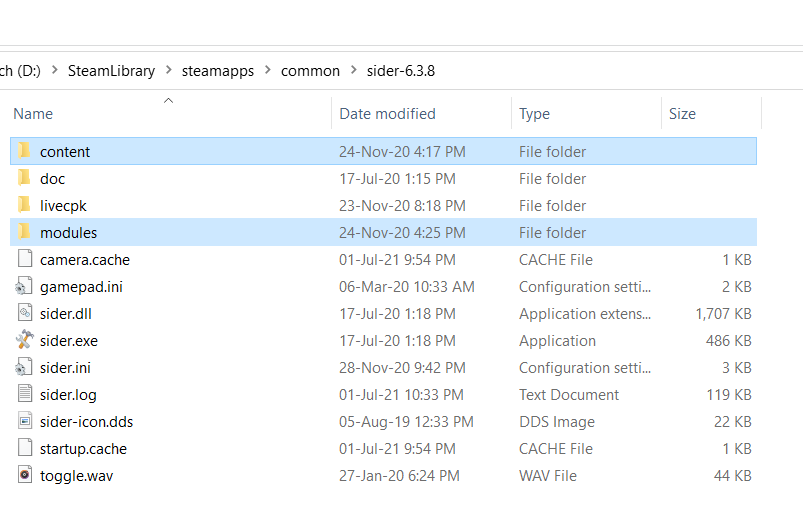The image size is (803, 519).
Task: Navigate to common folder in breadcrumb
Action: [310, 71]
